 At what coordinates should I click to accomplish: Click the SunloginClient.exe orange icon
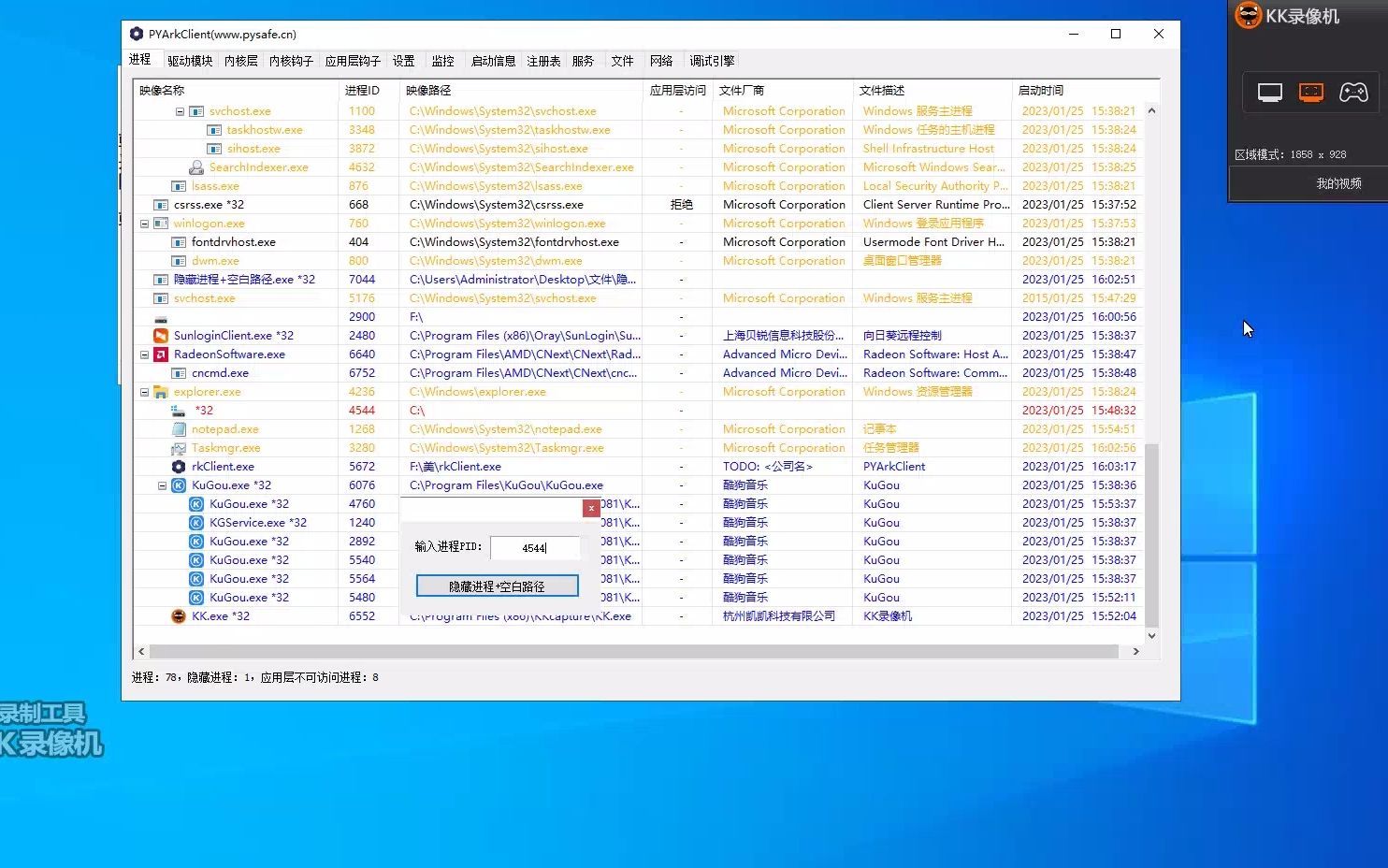[x=161, y=336]
